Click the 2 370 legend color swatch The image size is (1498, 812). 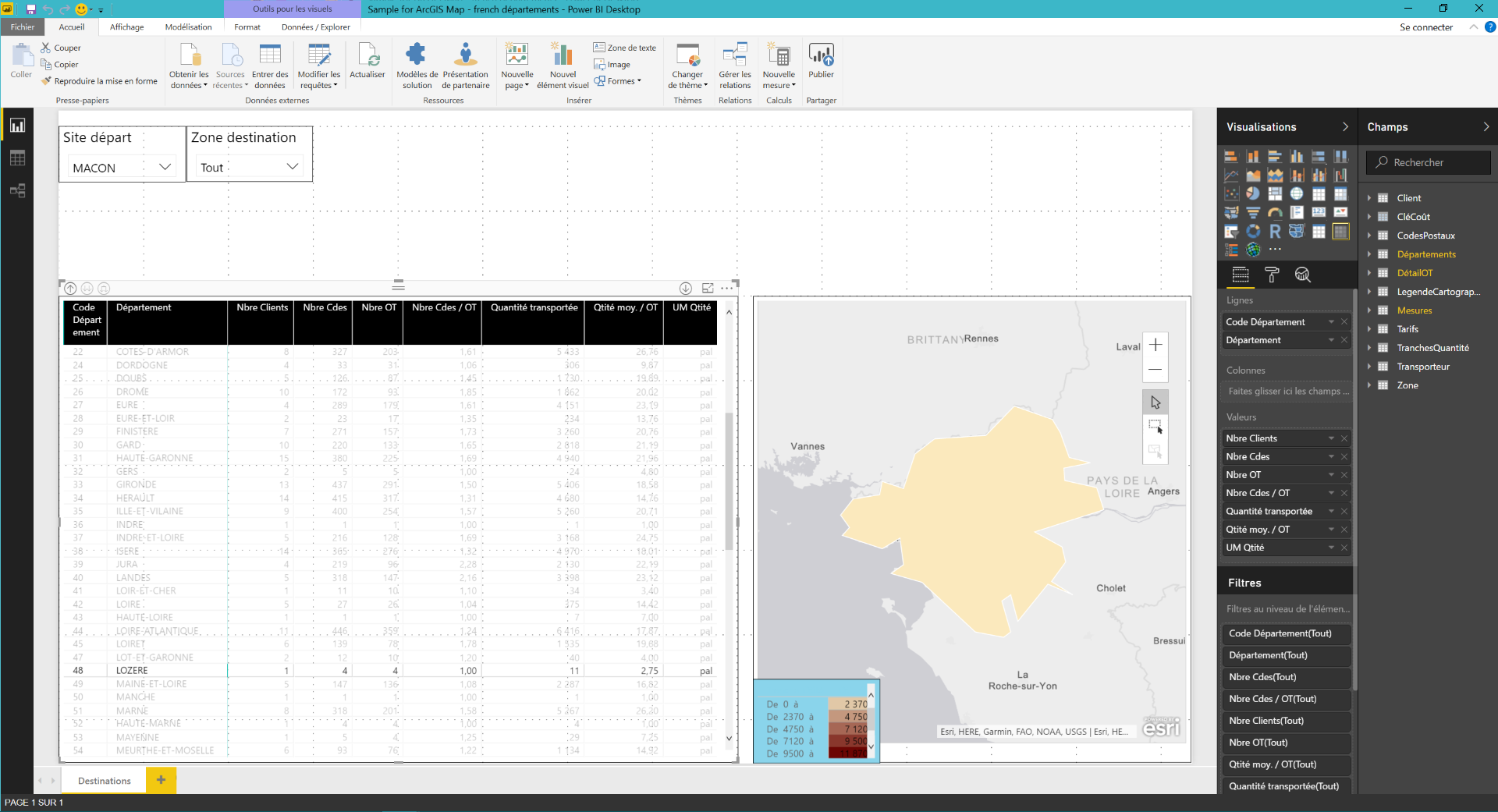[x=848, y=704]
